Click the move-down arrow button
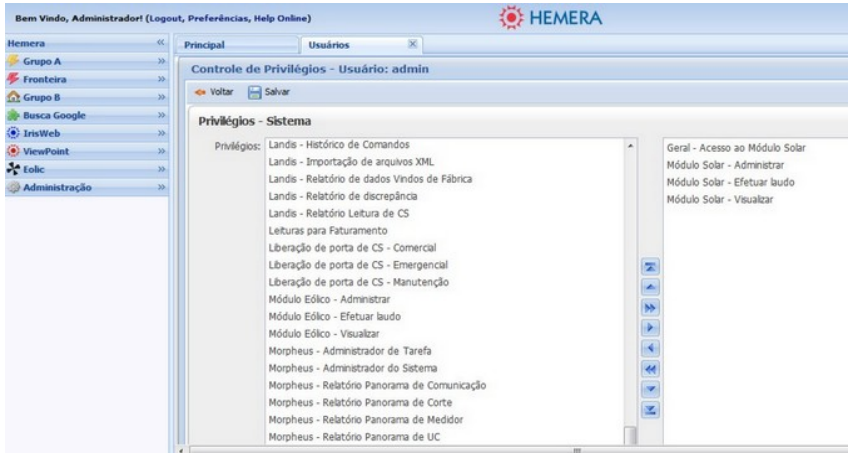The width and height of the screenshot is (853, 459). (648, 389)
